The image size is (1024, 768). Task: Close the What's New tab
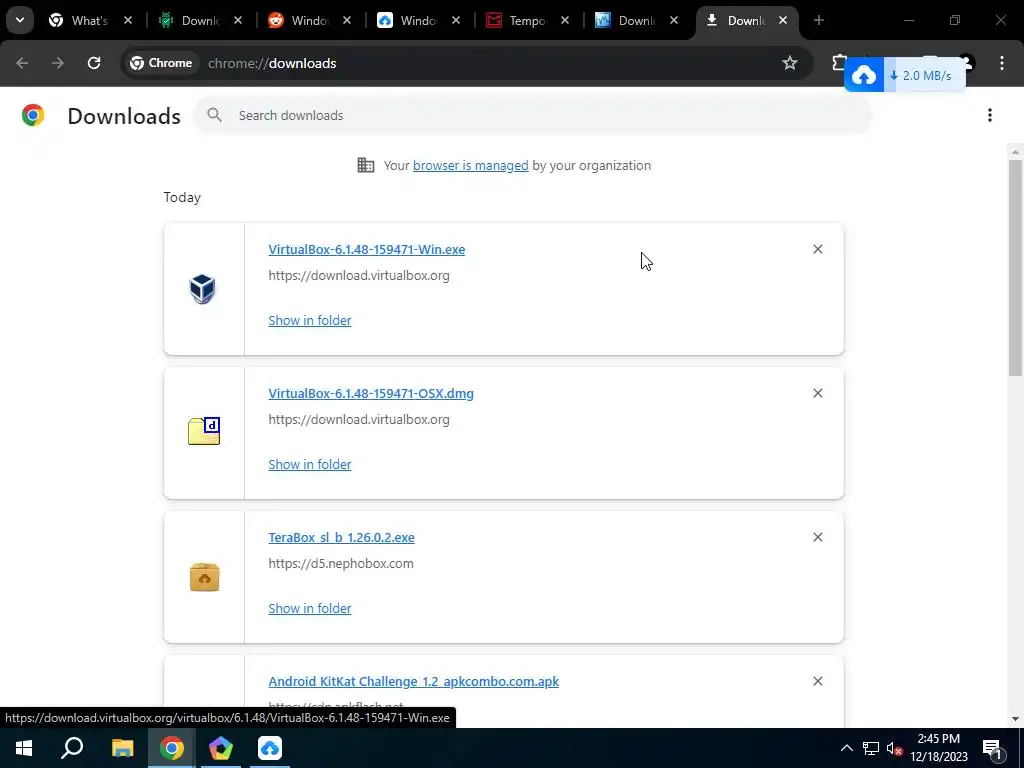click(128, 21)
